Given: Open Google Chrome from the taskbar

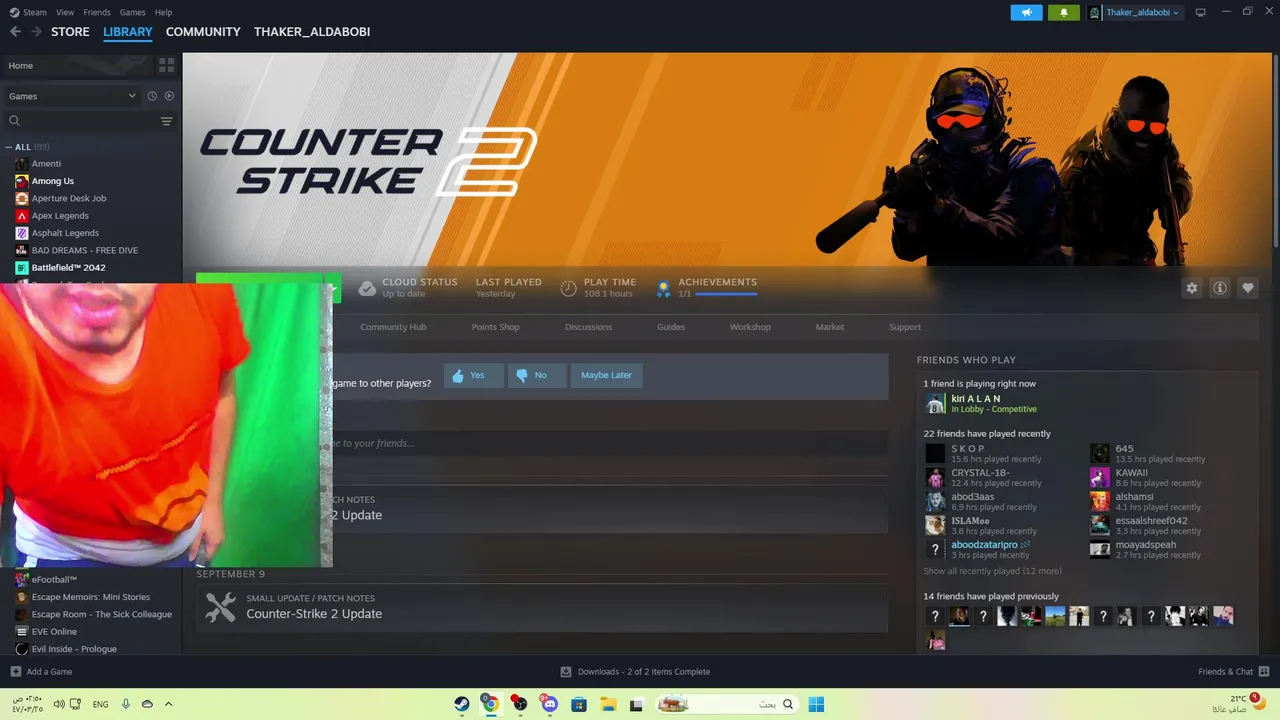Looking at the screenshot, I should pyautogui.click(x=490, y=704).
